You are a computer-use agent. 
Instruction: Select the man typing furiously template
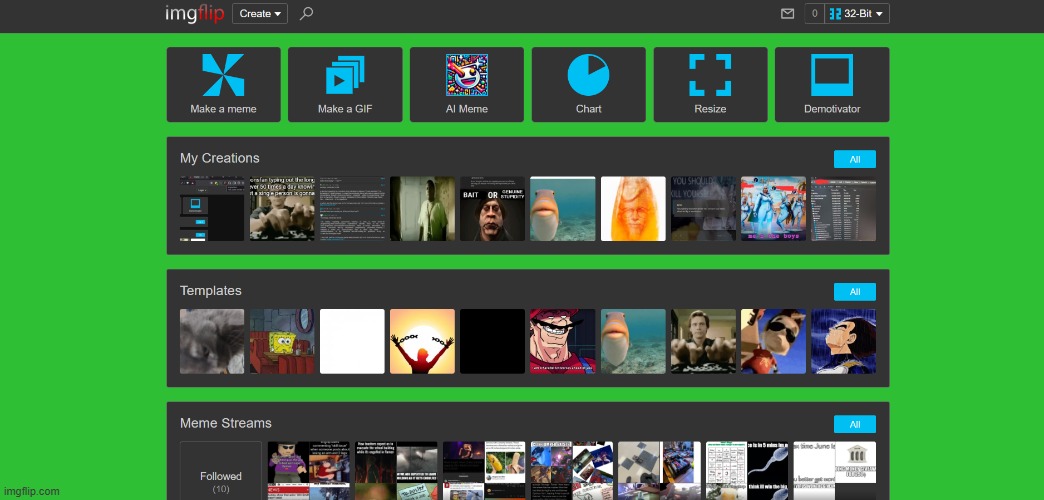tap(703, 341)
